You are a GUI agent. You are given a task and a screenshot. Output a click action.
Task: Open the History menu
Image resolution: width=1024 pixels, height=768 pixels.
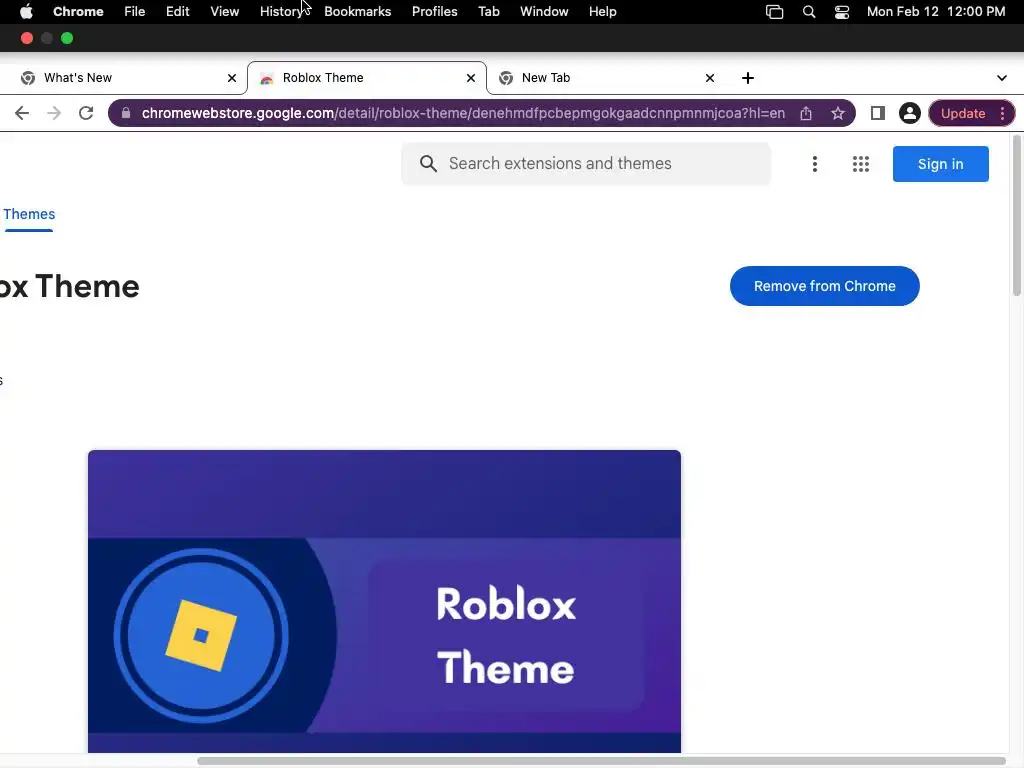tap(281, 12)
